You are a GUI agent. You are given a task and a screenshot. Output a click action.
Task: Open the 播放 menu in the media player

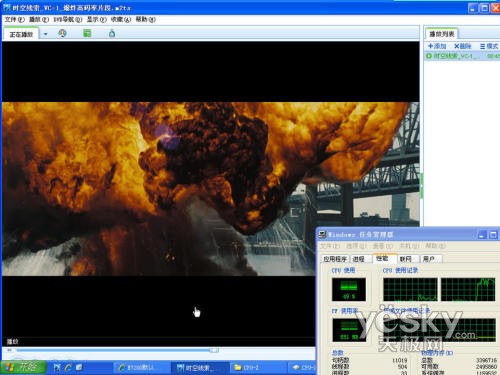pyautogui.click(x=39, y=20)
